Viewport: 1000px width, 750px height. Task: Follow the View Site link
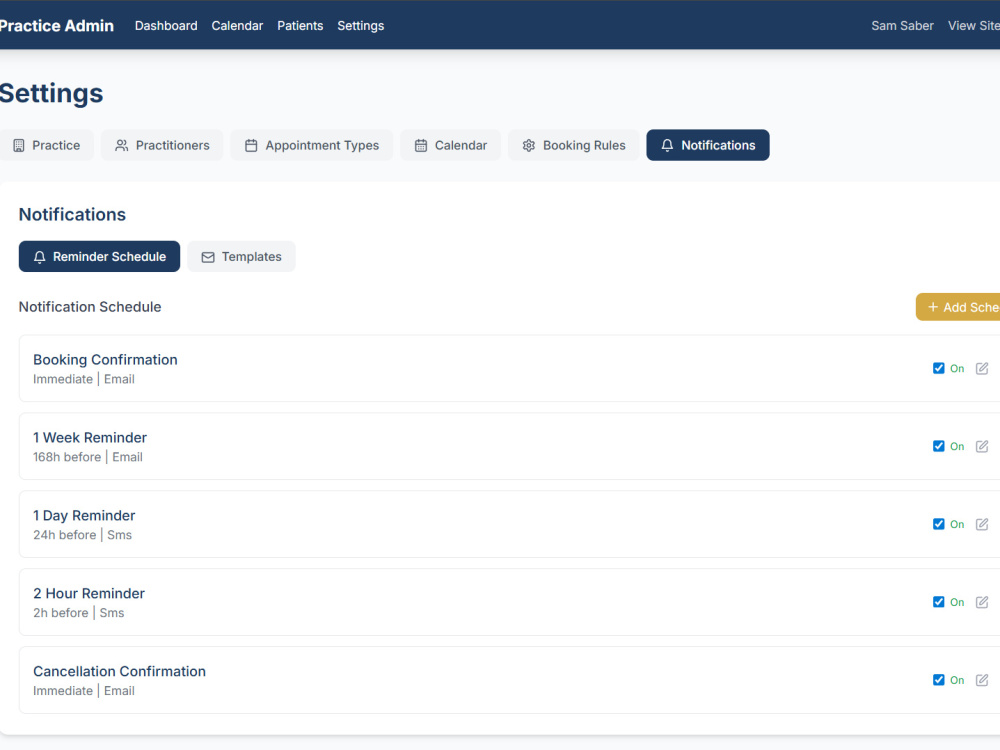pos(973,26)
